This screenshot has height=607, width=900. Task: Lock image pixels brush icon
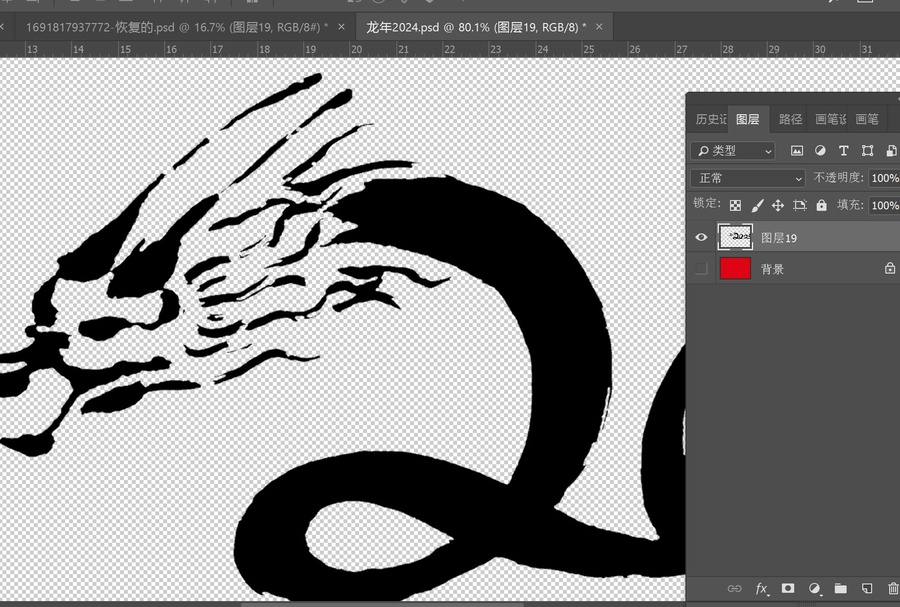(x=757, y=205)
